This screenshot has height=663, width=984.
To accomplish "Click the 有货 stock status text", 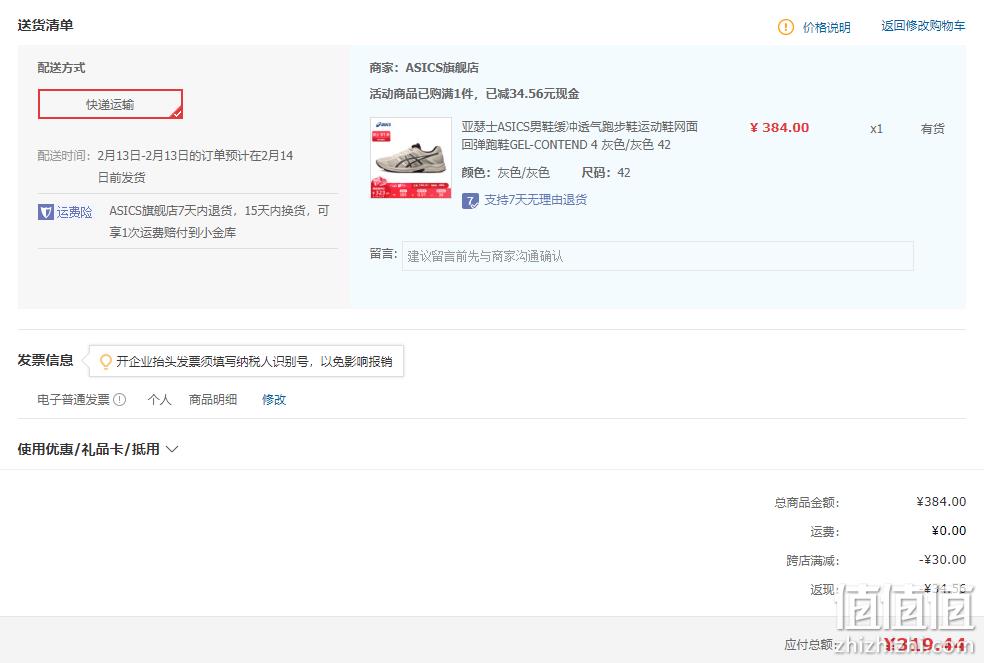I will 933,129.
